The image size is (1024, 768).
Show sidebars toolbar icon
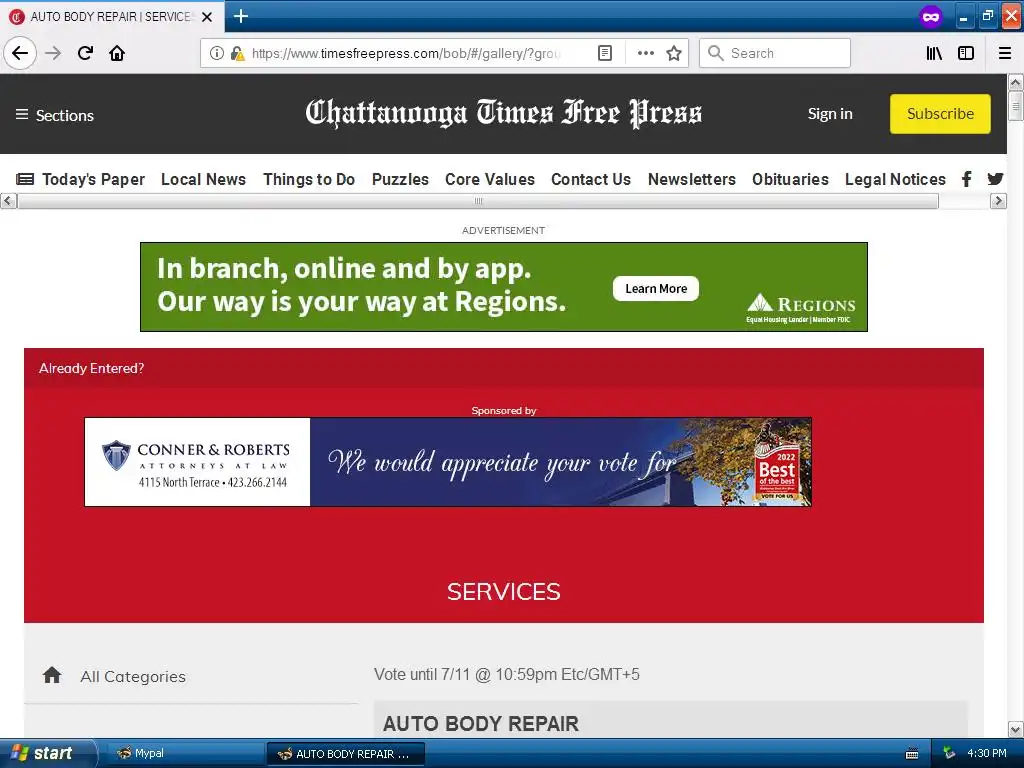coord(966,53)
